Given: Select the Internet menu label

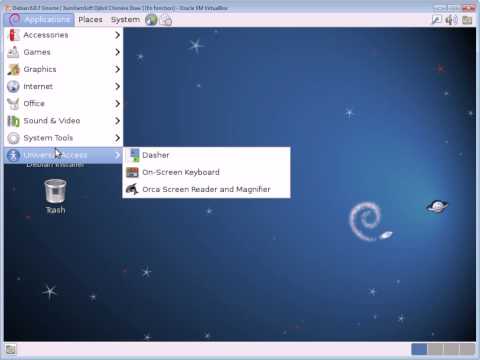Looking at the screenshot, I should click(x=38, y=86).
